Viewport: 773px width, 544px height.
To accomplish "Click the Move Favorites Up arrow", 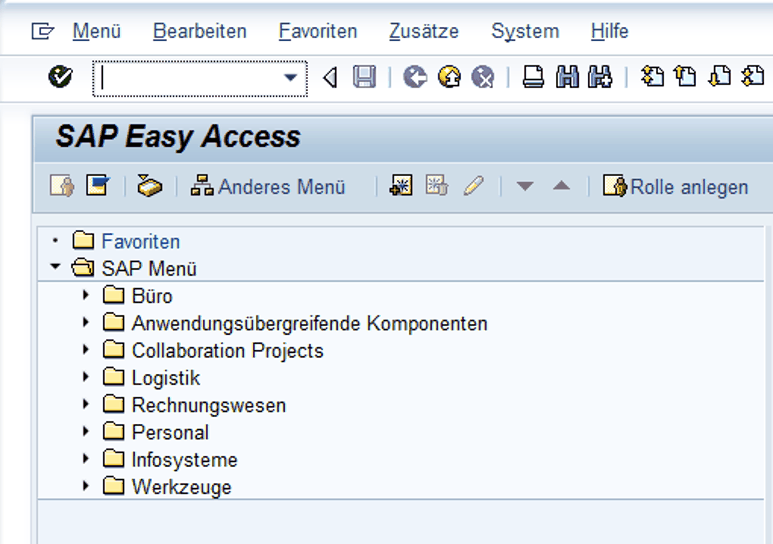I will pos(561,185).
